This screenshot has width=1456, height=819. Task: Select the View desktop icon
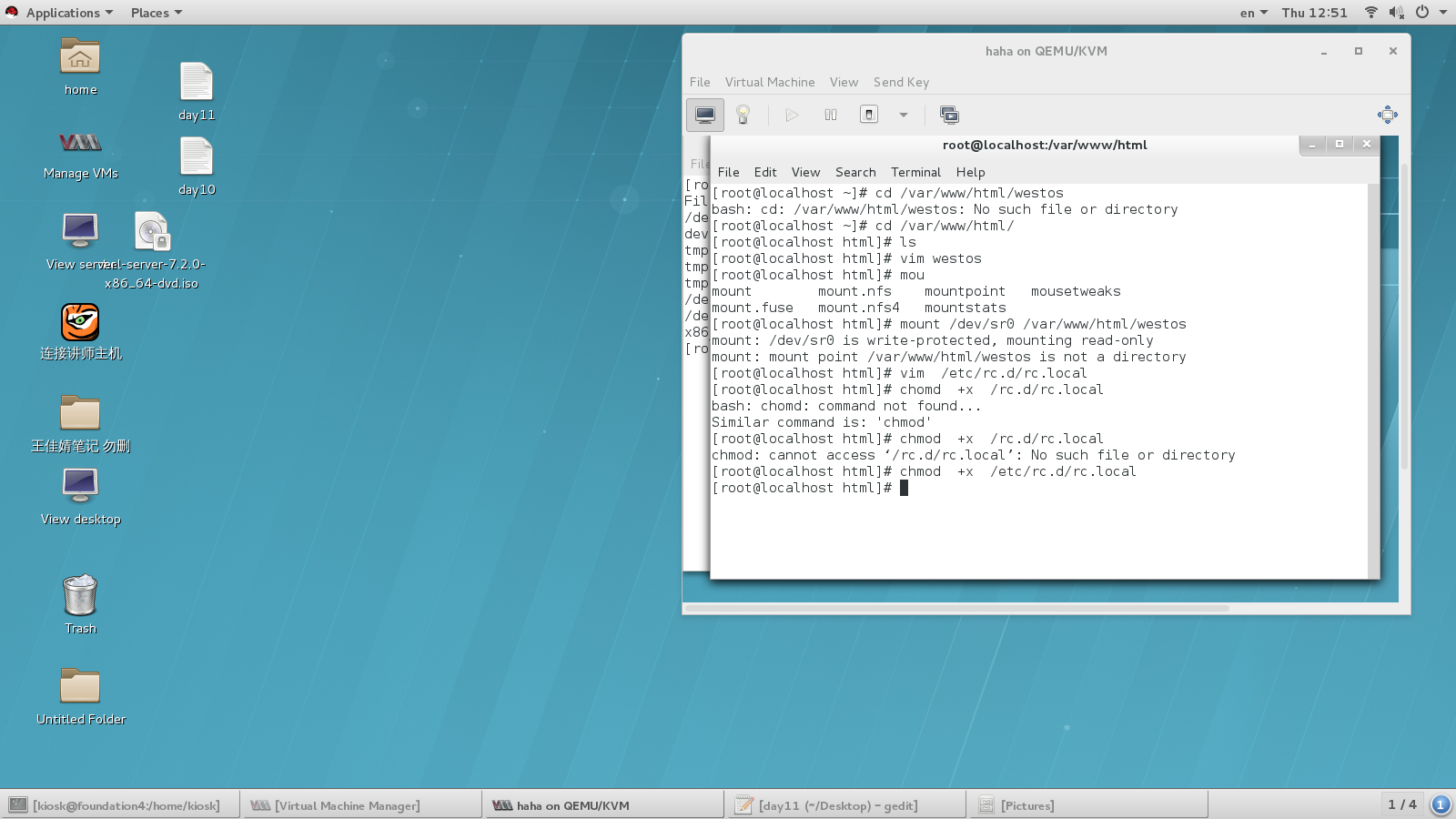click(80, 496)
